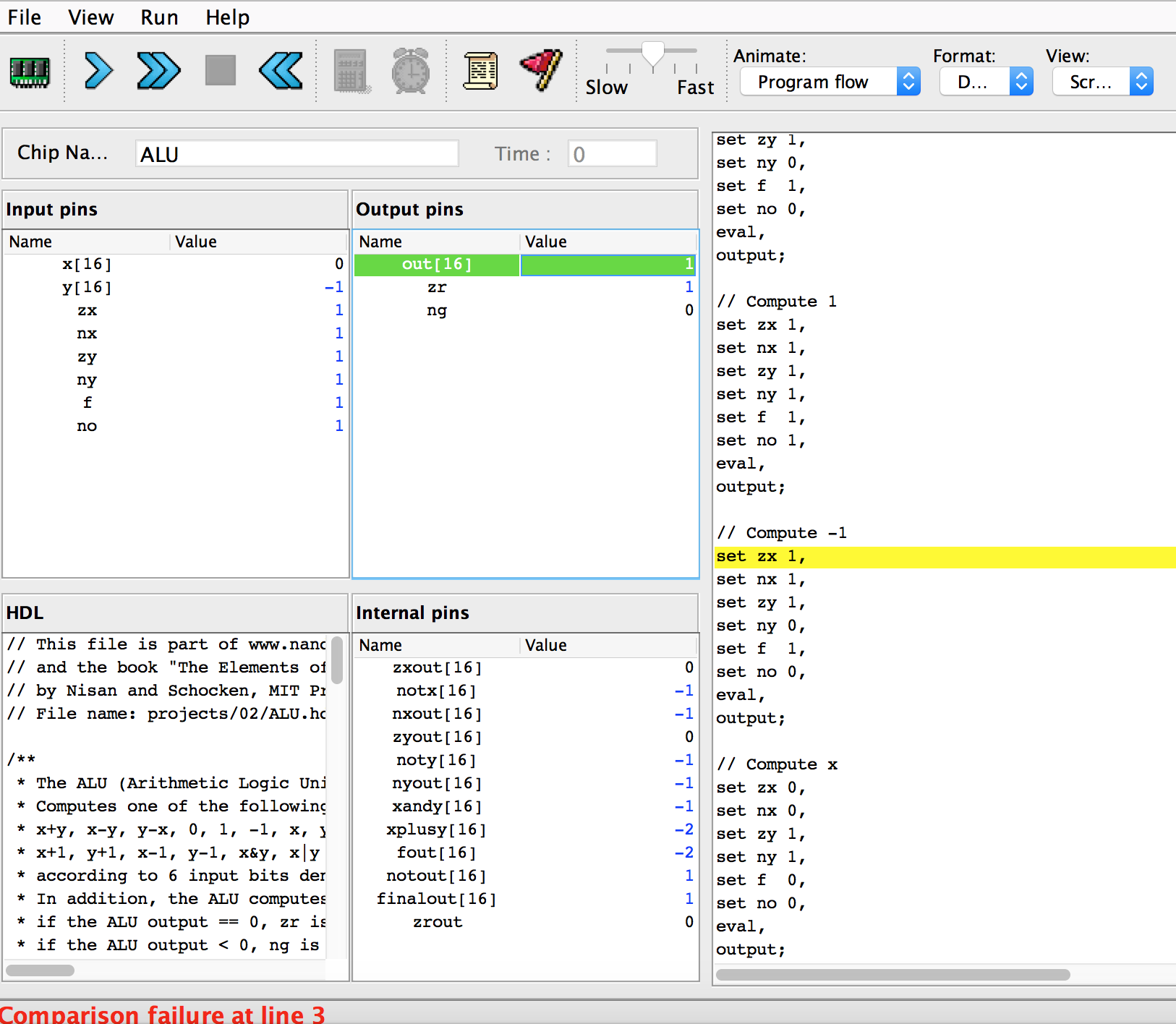Click the Breakpoints red flag icon
This screenshot has width=1176, height=1024.
541,70
